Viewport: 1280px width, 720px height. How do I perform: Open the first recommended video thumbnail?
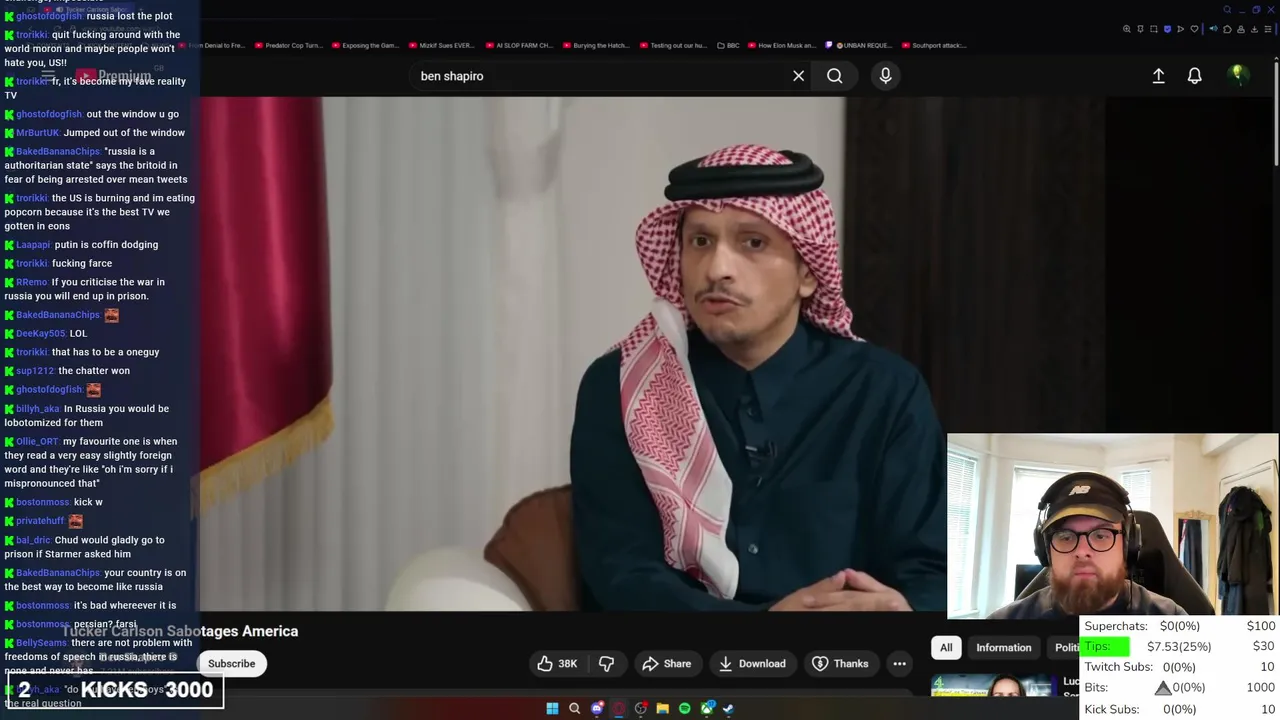992,686
